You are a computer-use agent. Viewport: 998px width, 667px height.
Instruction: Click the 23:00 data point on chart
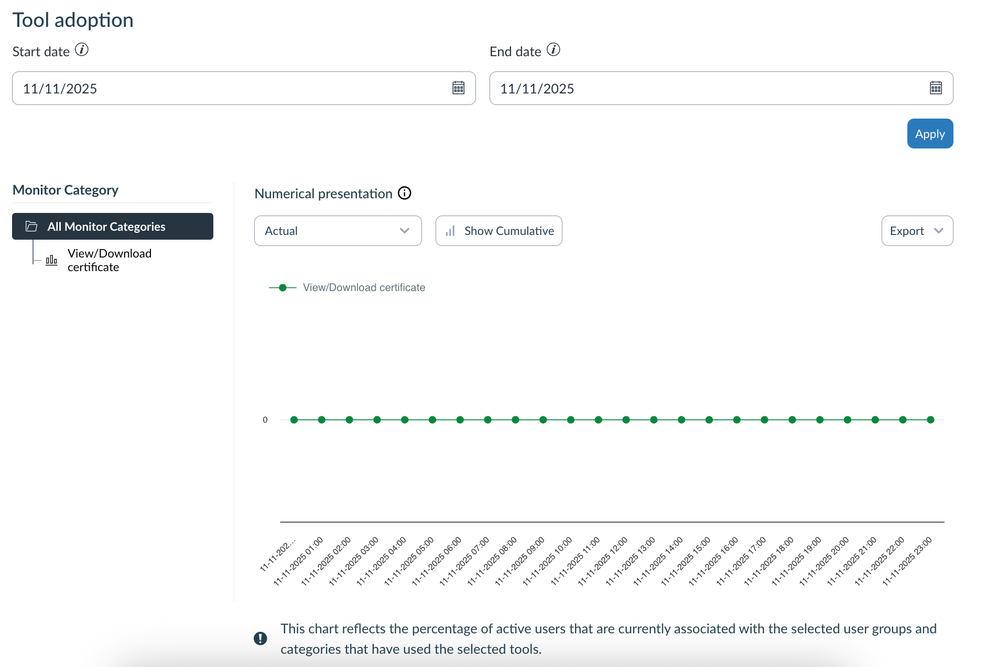(x=930, y=420)
